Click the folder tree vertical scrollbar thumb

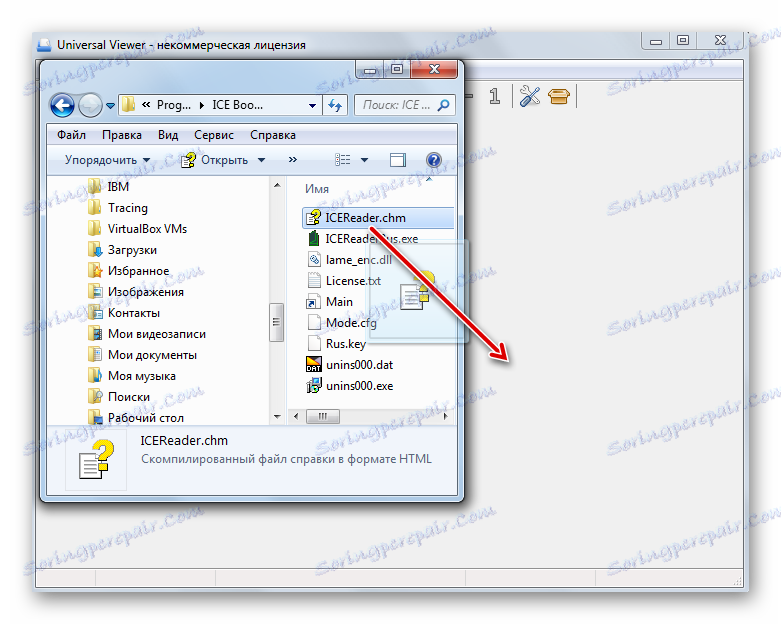276,322
